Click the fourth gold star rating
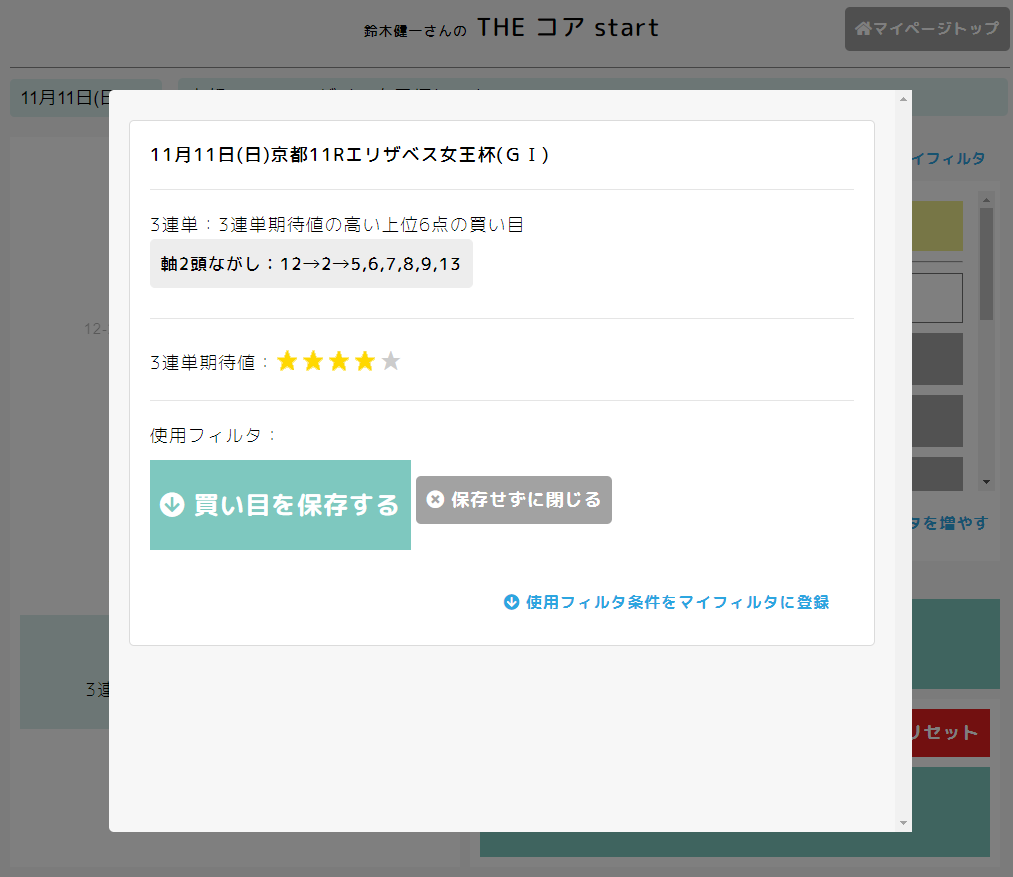1013x877 pixels. coord(365,361)
